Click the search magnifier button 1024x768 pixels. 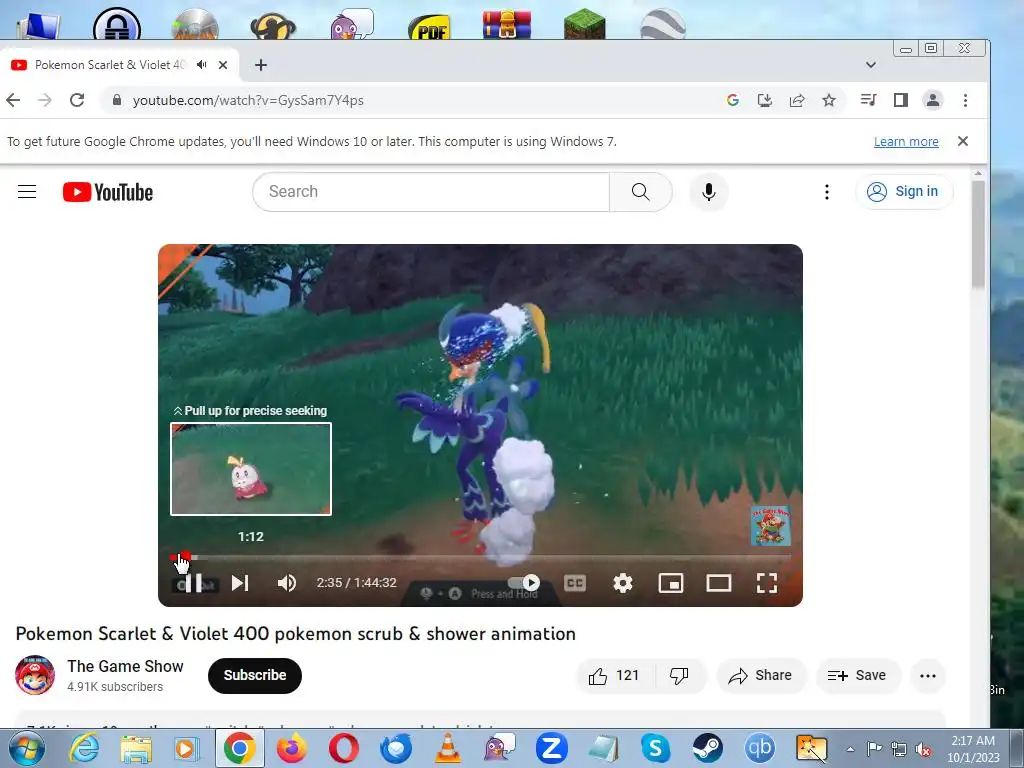pyautogui.click(x=641, y=191)
